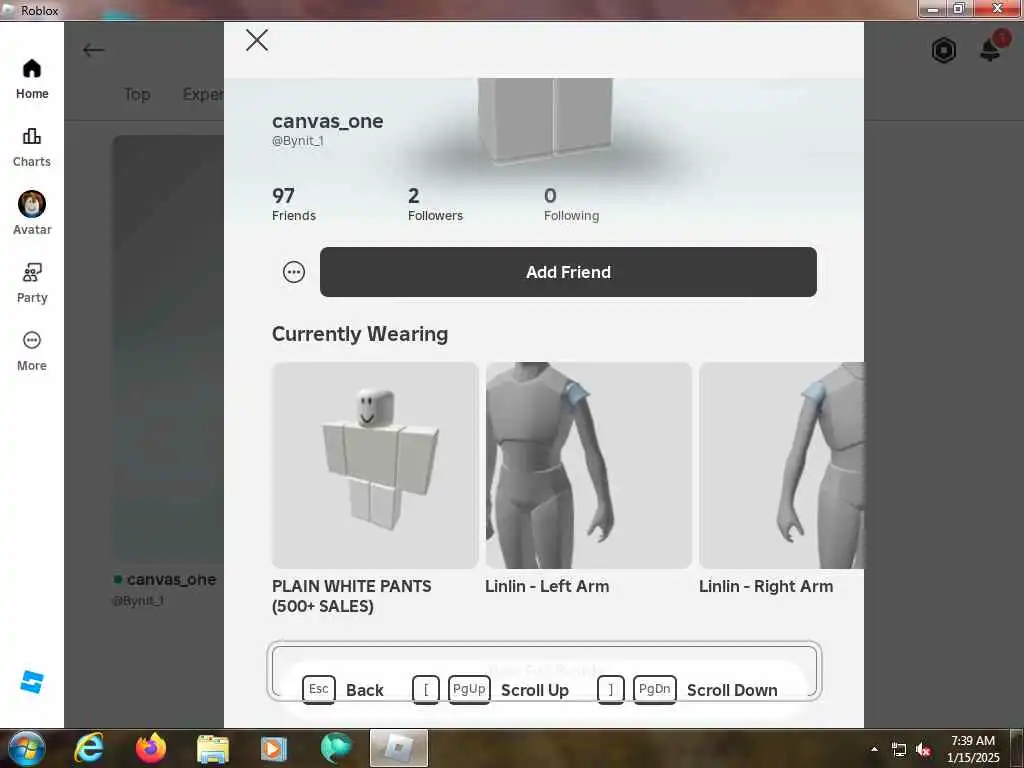Click the PgDn Scroll Down hint
The width and height of the screenshot is (1024, 768).
pyautogui.click(x=705, y=690)
